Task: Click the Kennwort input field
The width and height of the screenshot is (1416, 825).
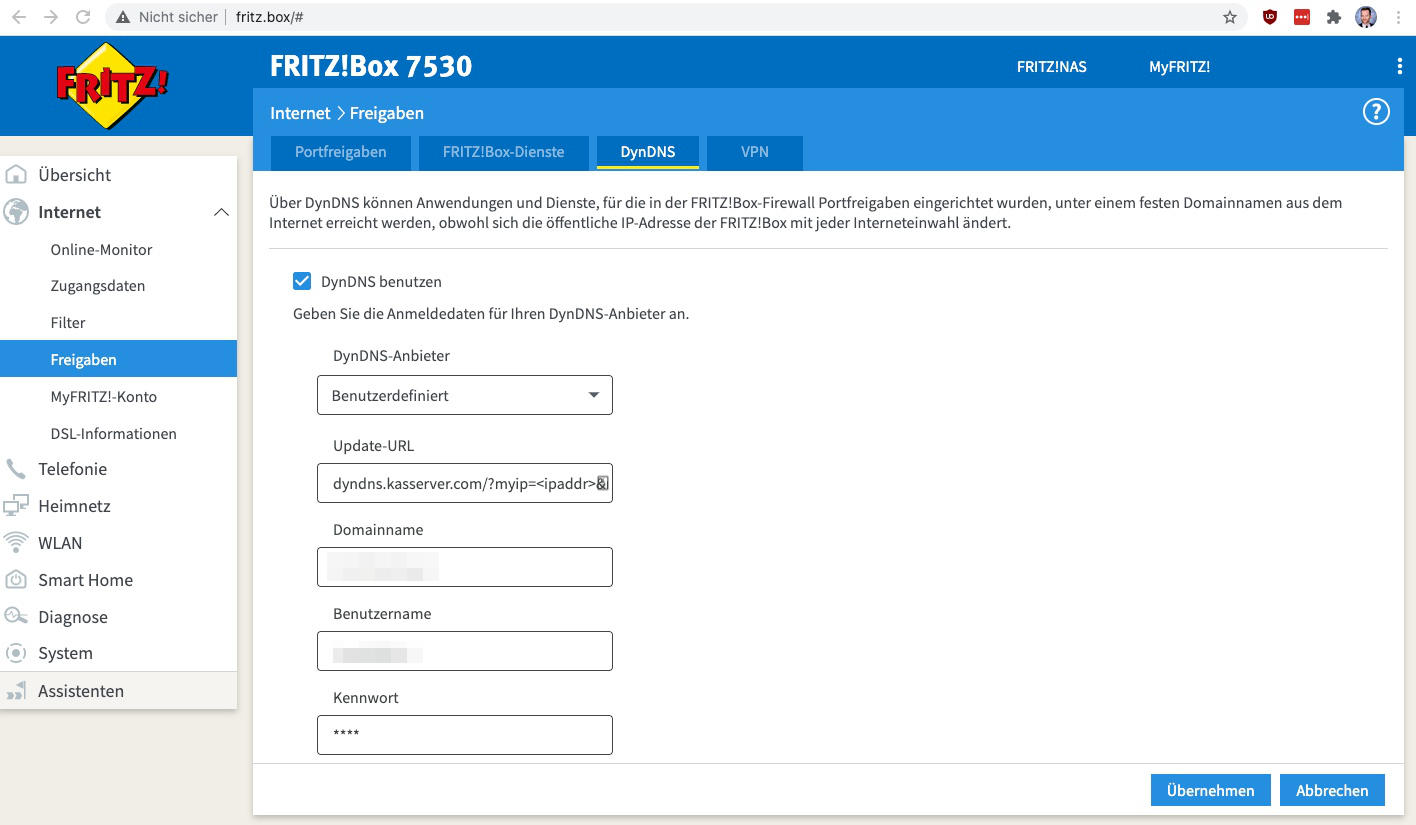Action: tap(465, 735)
